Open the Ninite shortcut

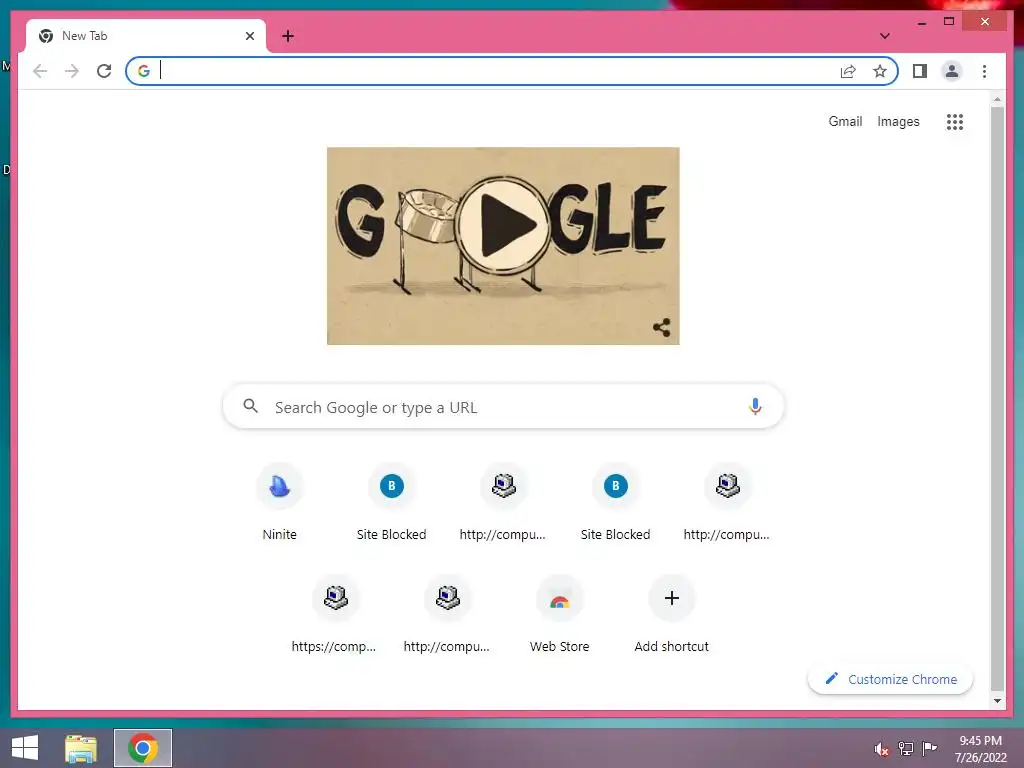point(280,503)
